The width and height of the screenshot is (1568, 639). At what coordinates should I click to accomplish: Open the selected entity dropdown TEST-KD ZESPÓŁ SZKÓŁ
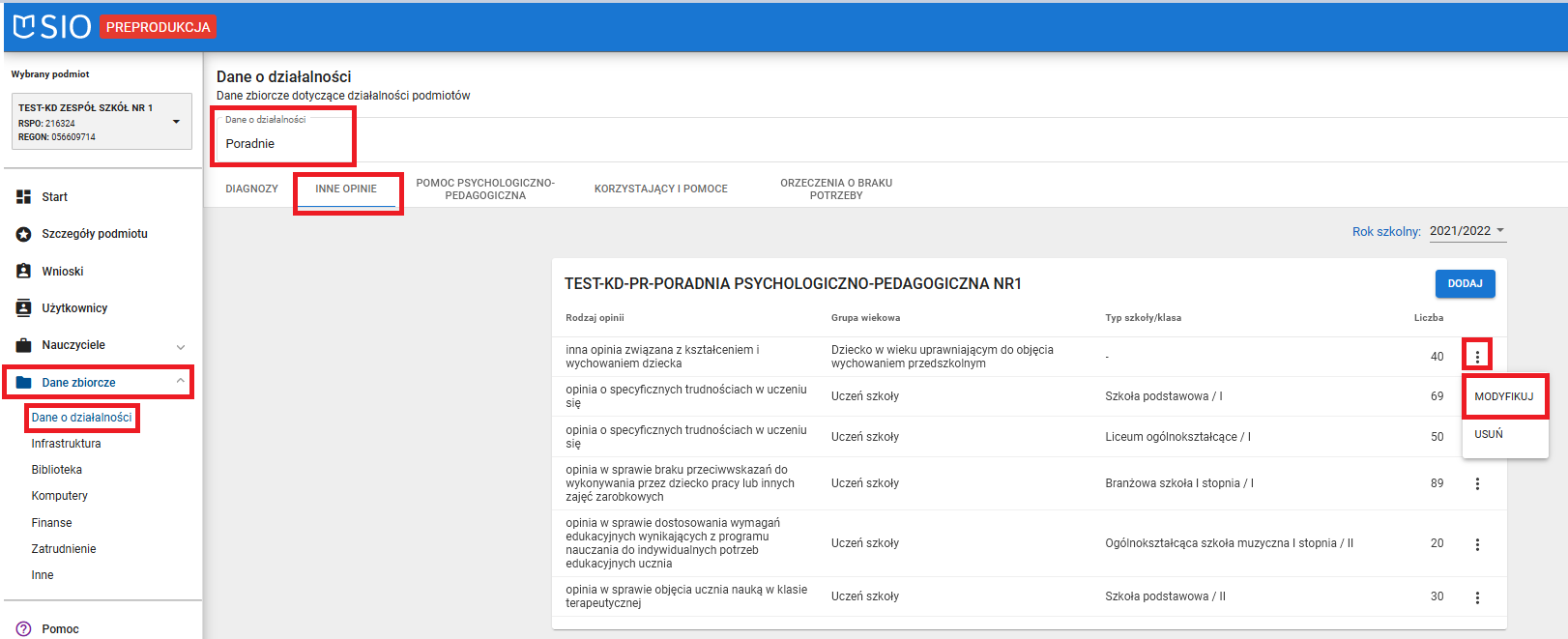click(x=102, y=122)
